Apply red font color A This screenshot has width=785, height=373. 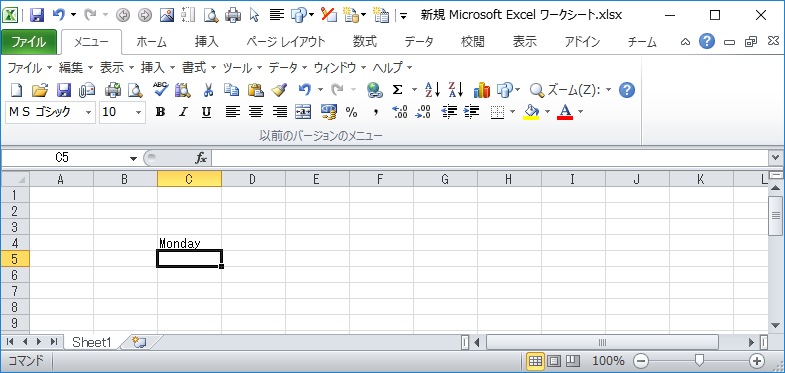pos(565,112)
